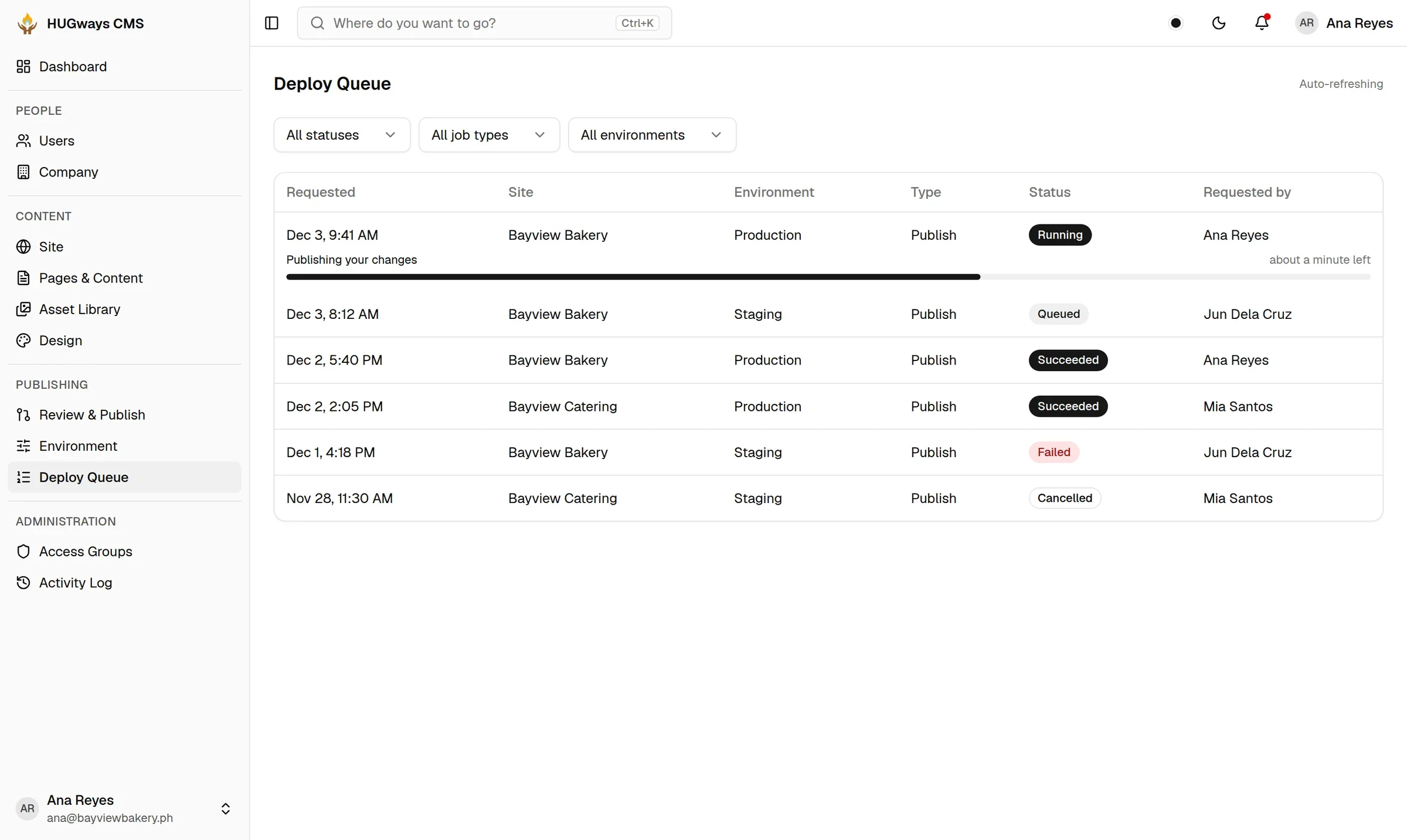Expand the account switcher chevron at bottom
Screen dimensions: 1407x840
pos(226,809)
